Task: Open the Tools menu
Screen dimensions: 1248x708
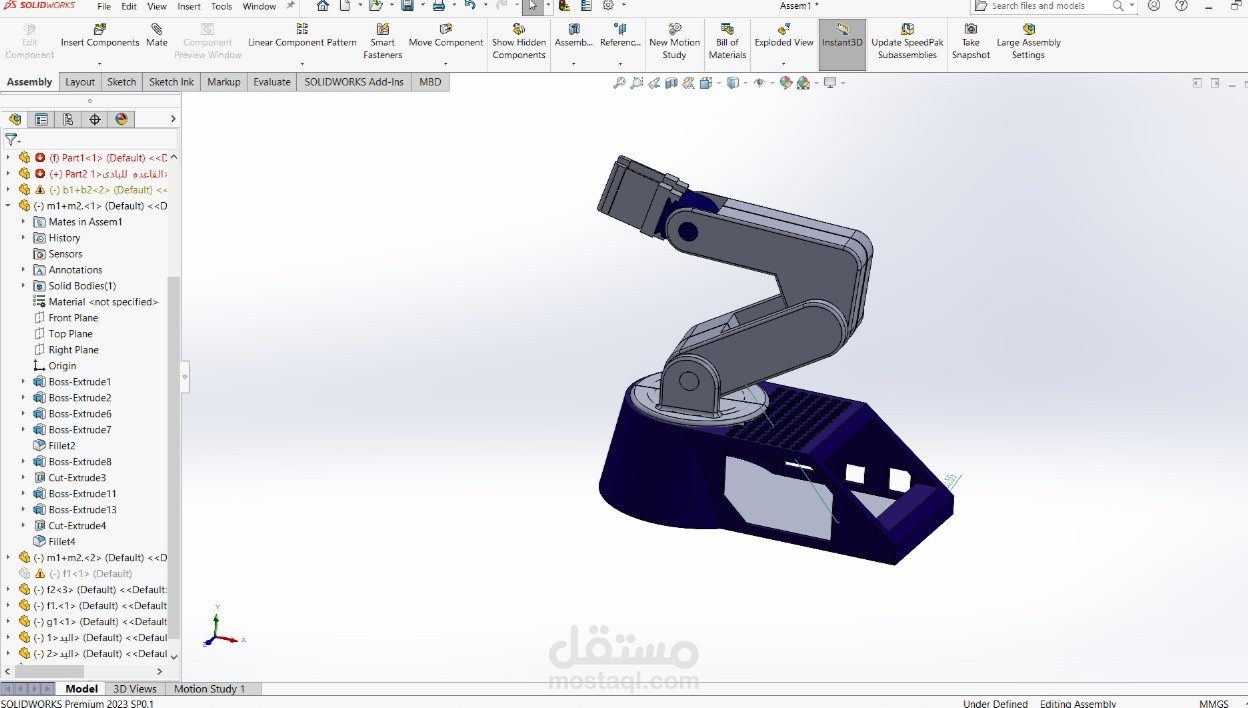Action: [x=221, y=6]
